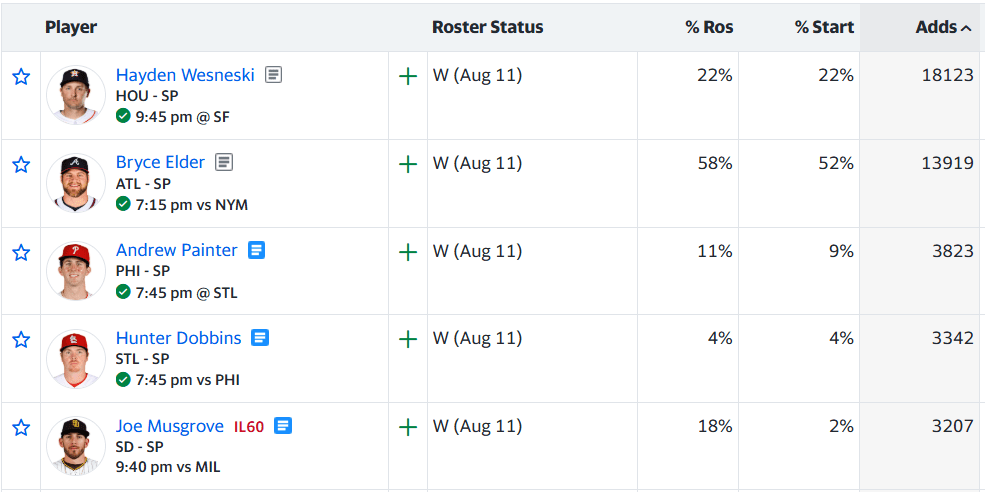The height and width of the screenshot is (492, 985).
Task: Open Hunter Dobbins blue notes icon
Action: (x=260, y=338)
